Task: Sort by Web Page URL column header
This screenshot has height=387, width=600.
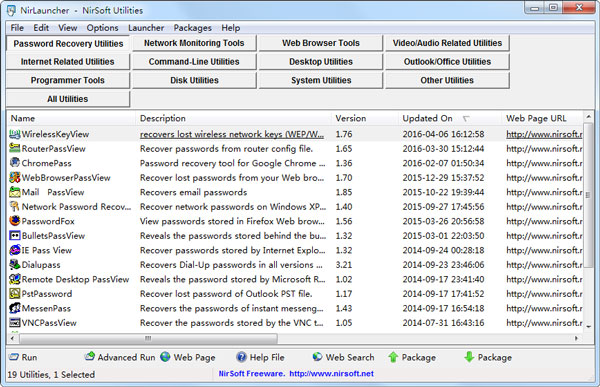Action: pos(542,118)
